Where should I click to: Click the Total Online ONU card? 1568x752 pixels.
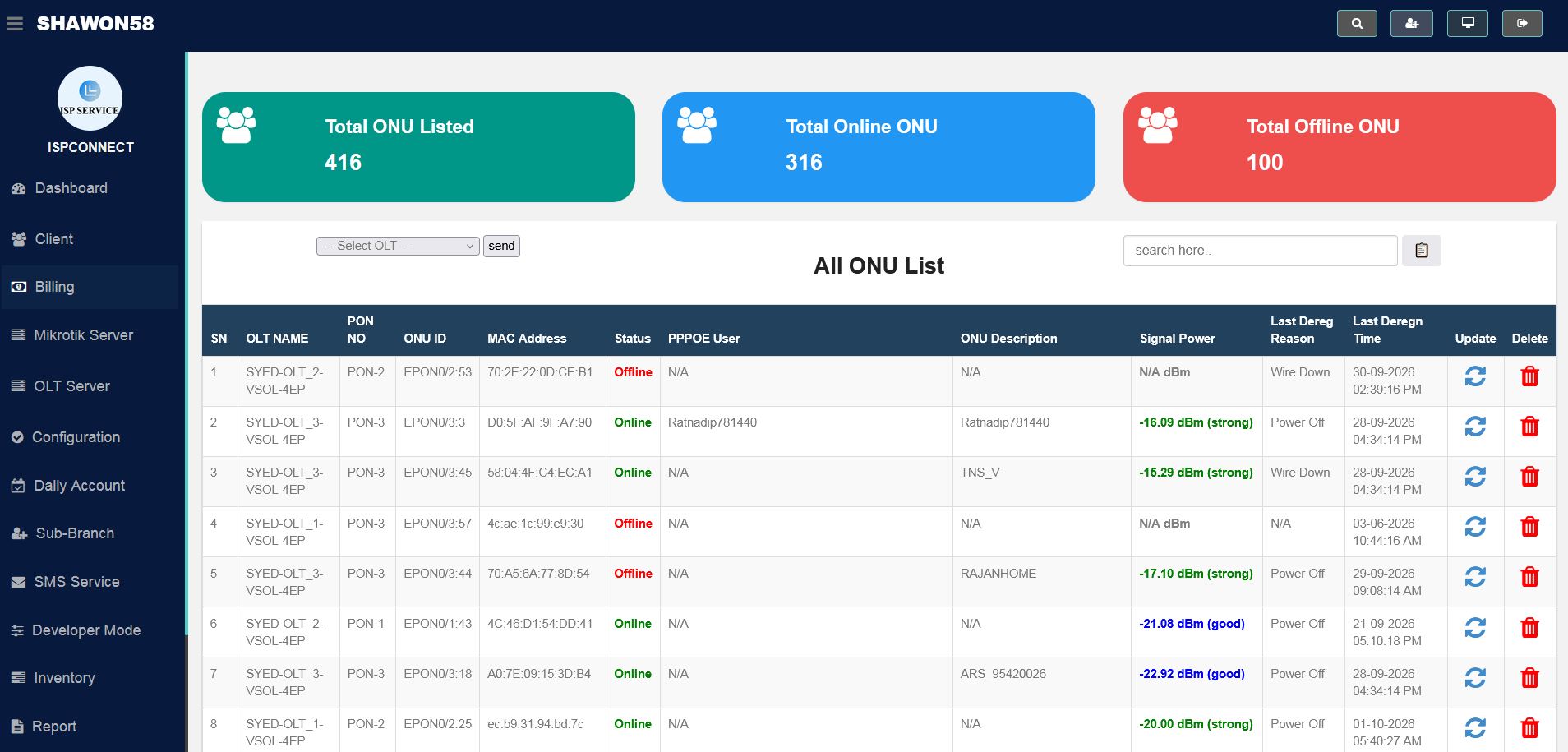click(879, 147)
